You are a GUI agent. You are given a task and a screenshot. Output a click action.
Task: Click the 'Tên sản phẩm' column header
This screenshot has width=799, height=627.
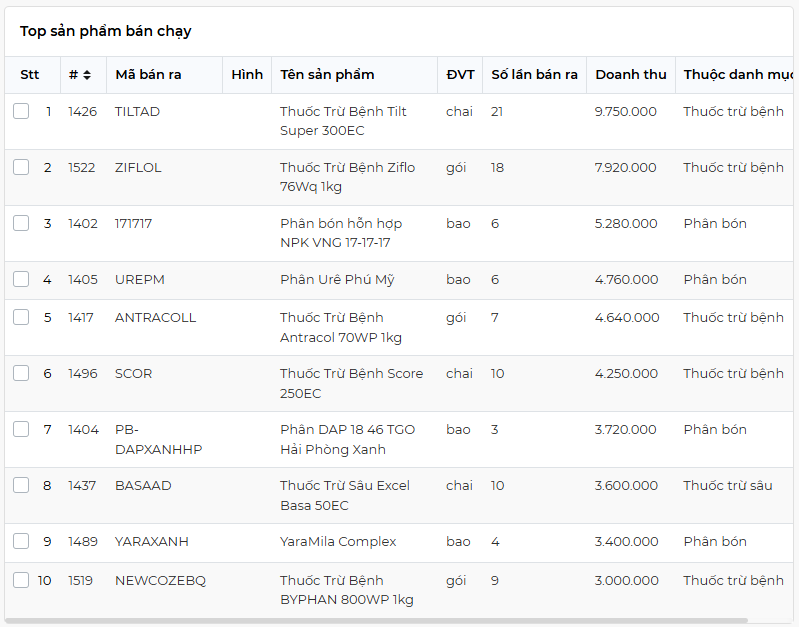[x=327, y=75]
